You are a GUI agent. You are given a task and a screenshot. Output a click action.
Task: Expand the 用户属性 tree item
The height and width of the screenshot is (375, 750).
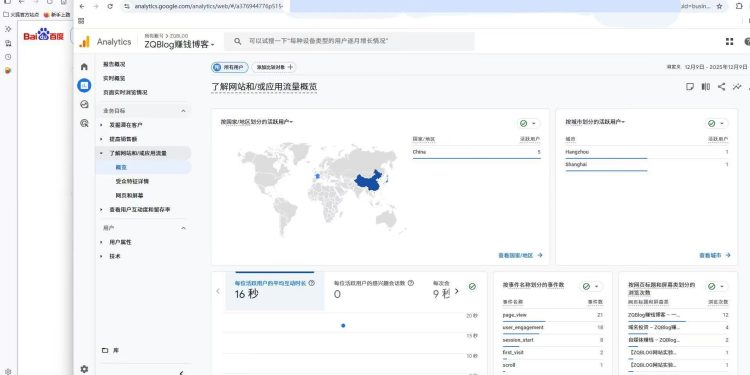pos(101,242)
